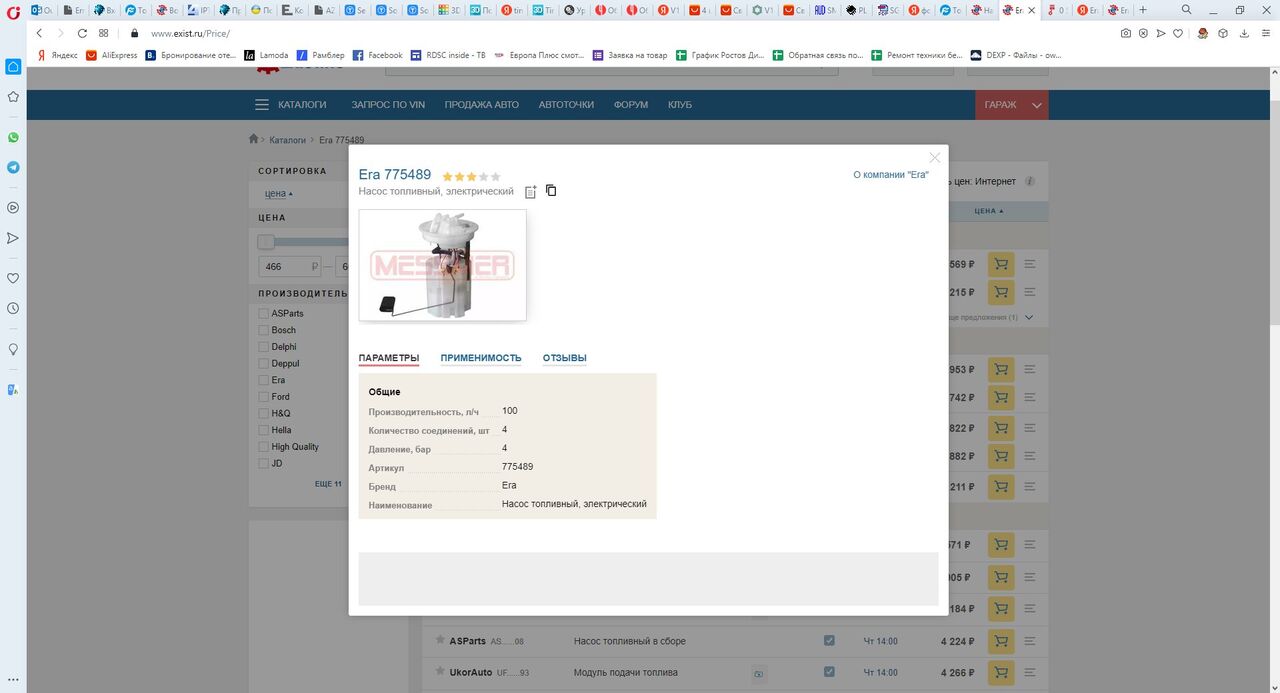
Task: Open the Facebook bookmark
Action: (378, 55)
